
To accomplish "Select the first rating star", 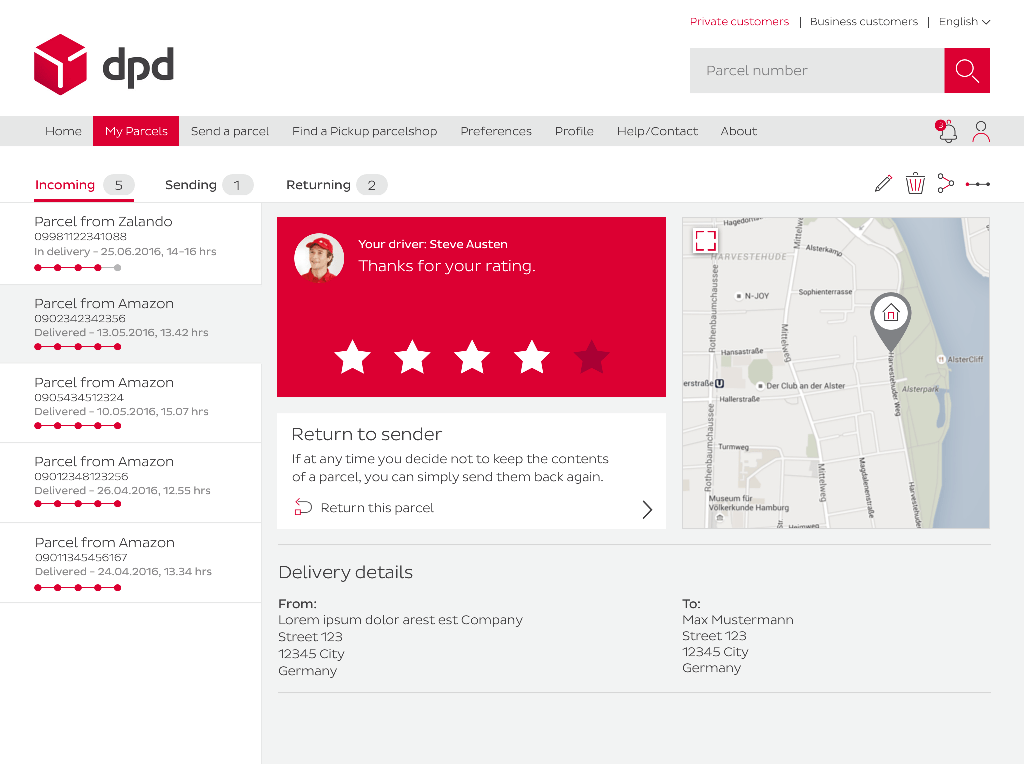I will click(353, 357).
